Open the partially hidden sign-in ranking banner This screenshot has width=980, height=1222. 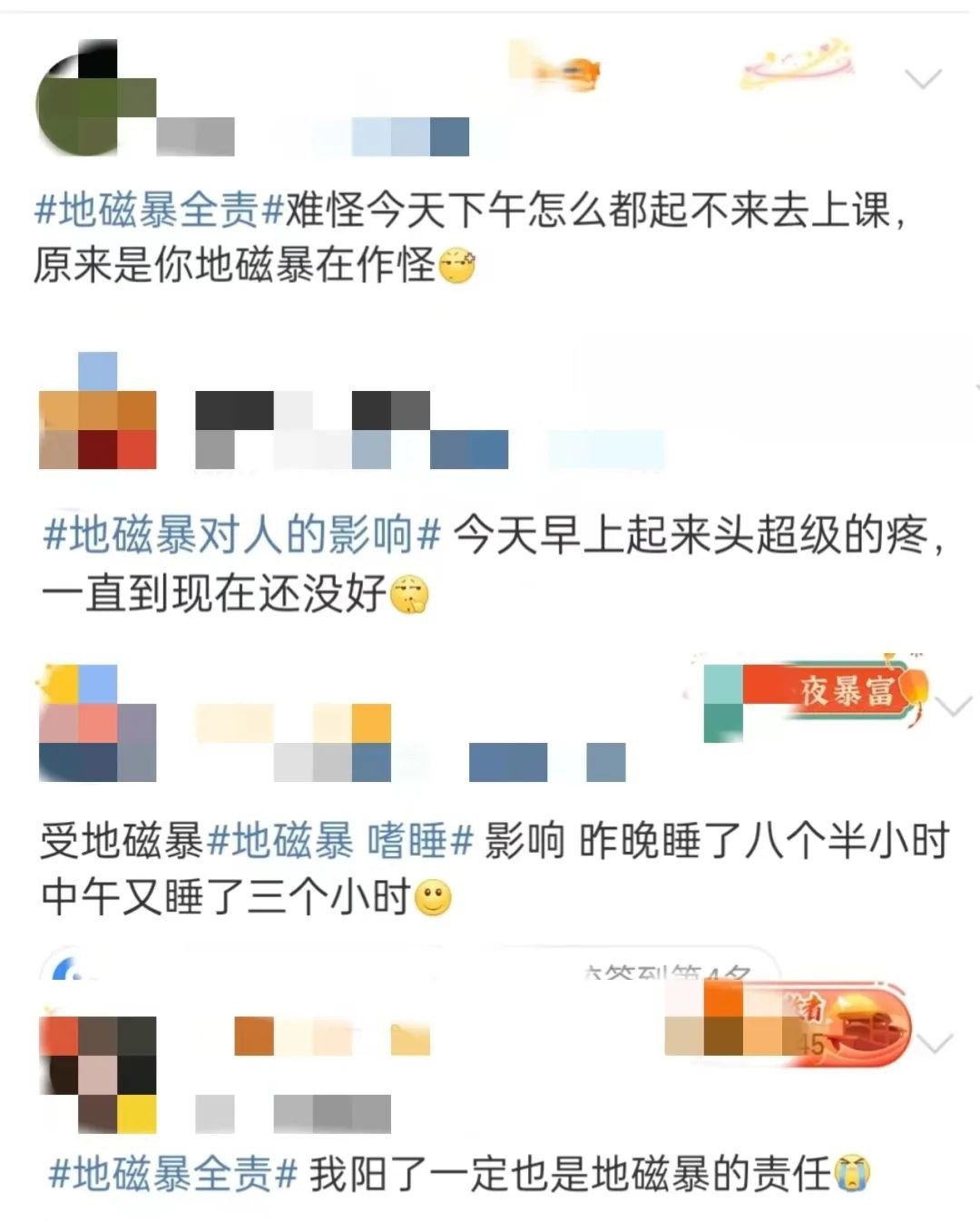(410, 964)
